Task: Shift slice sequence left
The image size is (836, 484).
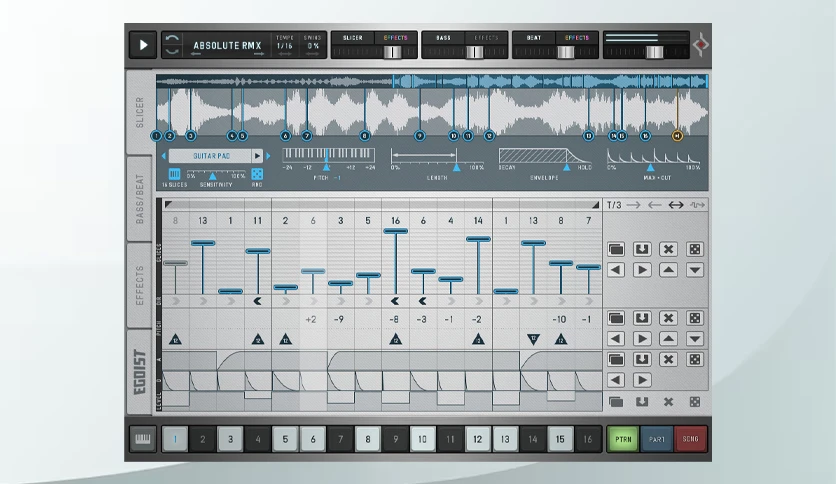Action: (616, 270)
